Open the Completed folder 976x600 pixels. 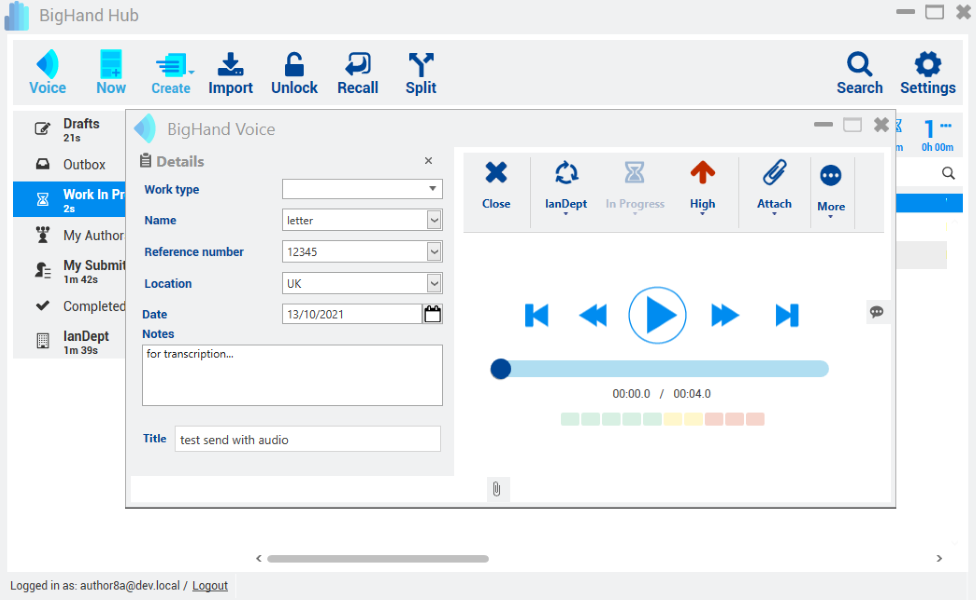pyautogui.click(x=69, y=306)
